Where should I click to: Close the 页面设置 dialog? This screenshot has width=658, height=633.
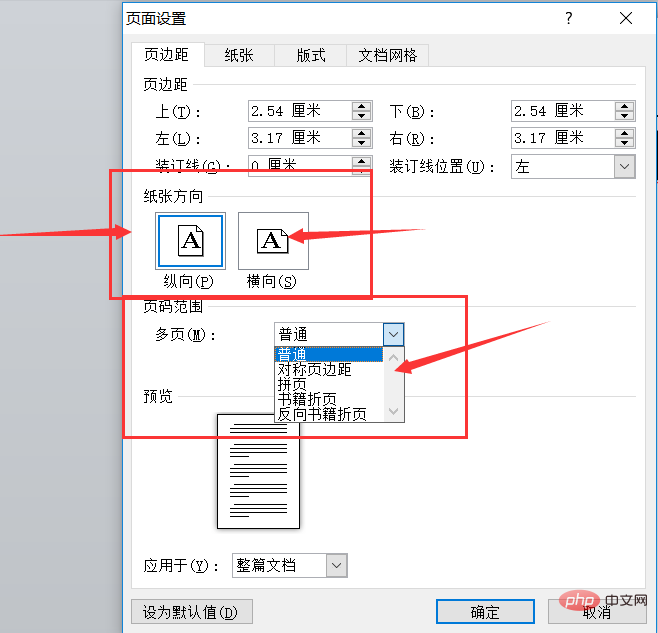626,18
